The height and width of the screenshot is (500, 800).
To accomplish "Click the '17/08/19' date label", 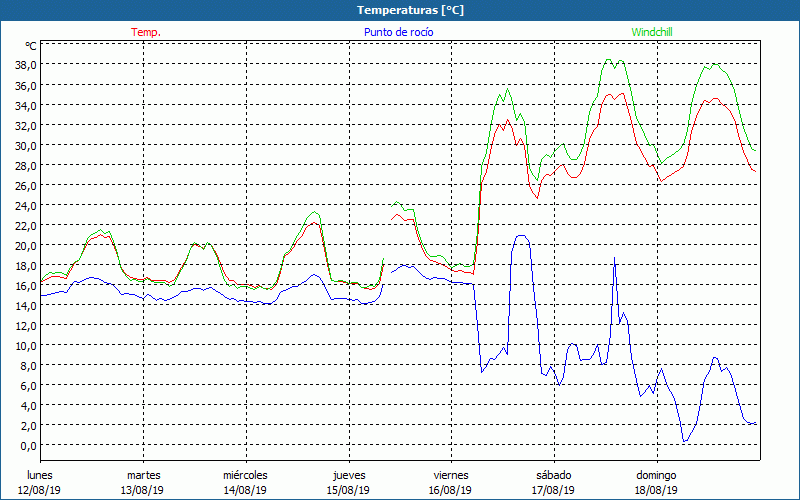I will click(554, 490).
